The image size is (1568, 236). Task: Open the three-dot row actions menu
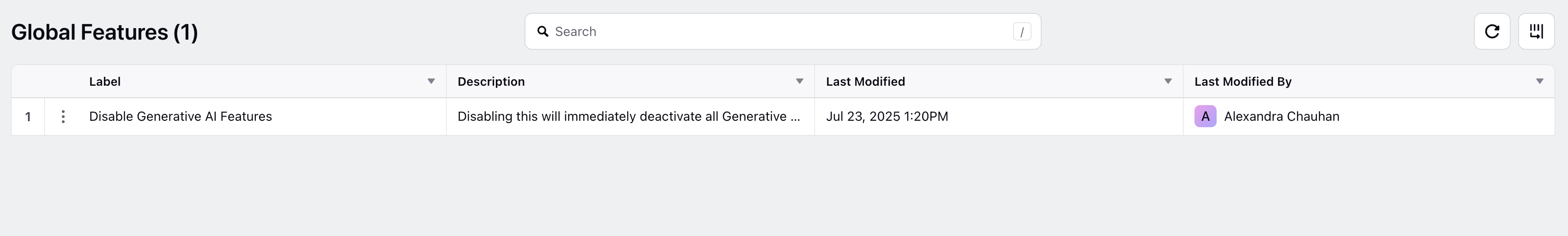pyautogui.click(x=63, y=117)
